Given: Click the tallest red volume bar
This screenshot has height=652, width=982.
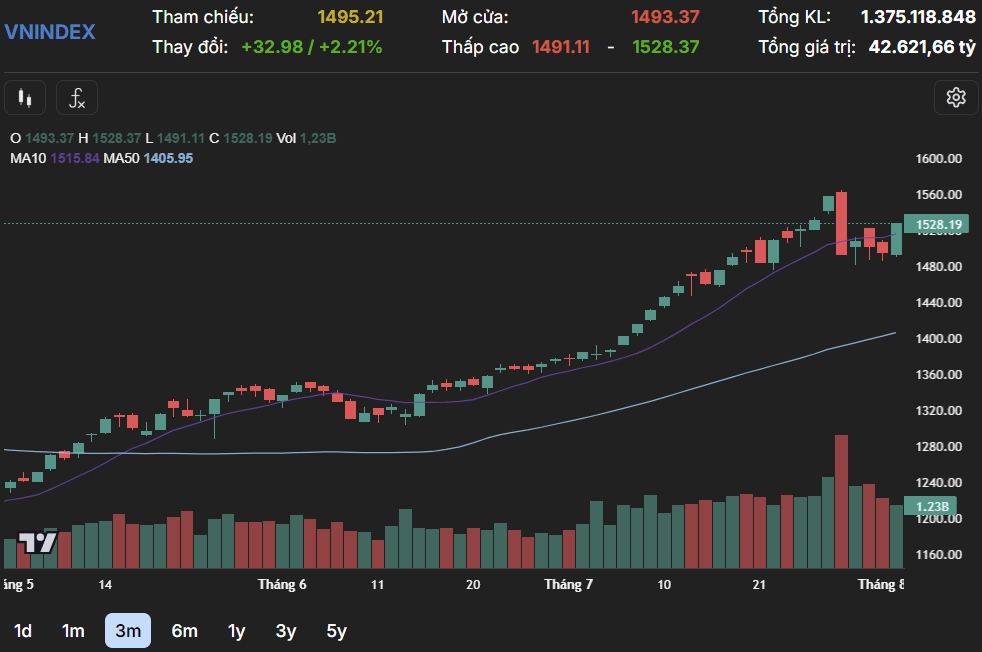Looking at the screenshot, I should [842, 501].
